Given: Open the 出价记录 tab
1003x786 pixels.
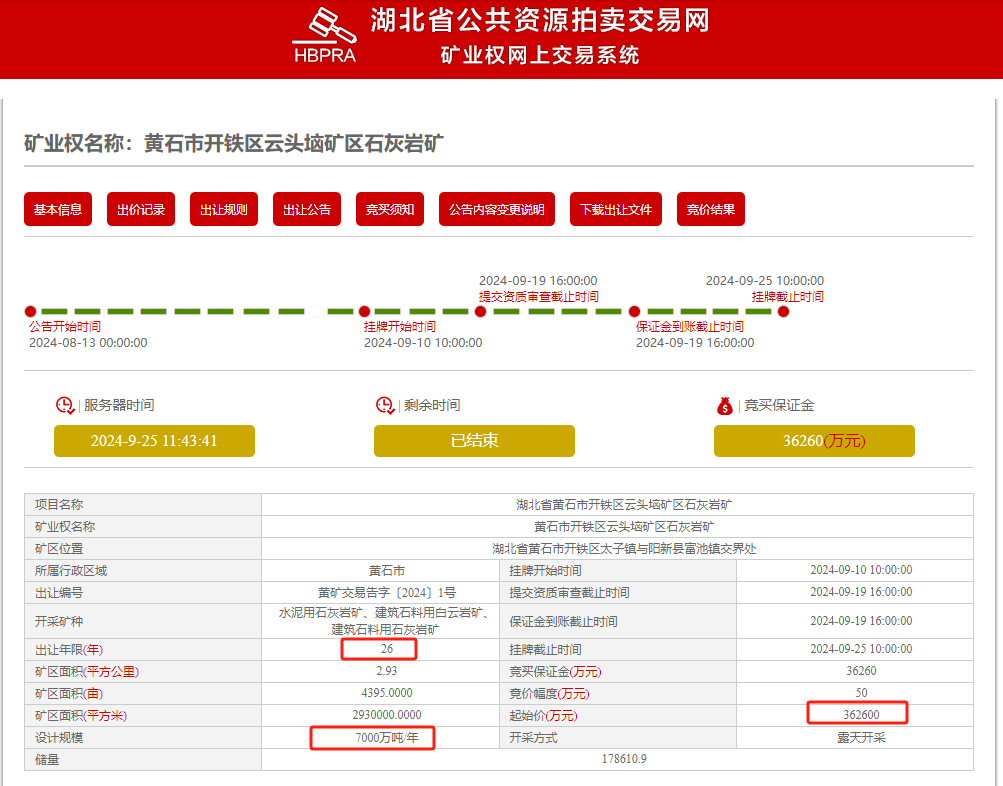Looking at the screenshot, I should click(141, 209).
